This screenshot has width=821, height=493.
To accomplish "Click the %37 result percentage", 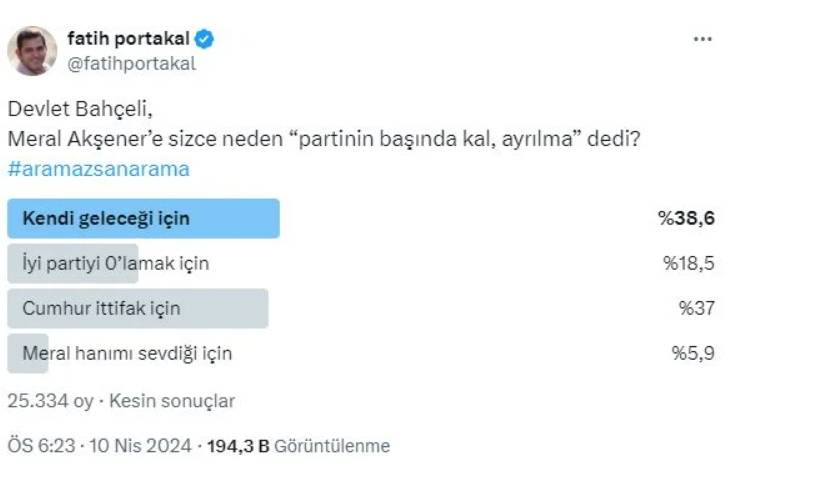I will [x=696, y=308].
